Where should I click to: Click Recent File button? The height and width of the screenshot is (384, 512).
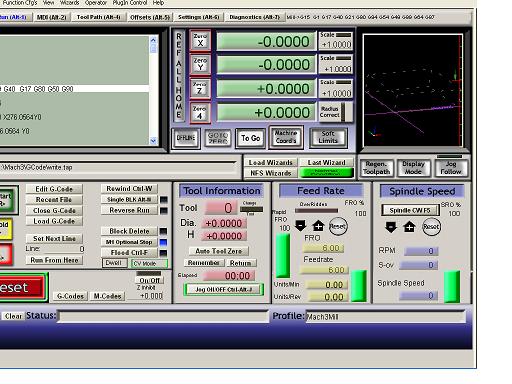pos(54,200)
